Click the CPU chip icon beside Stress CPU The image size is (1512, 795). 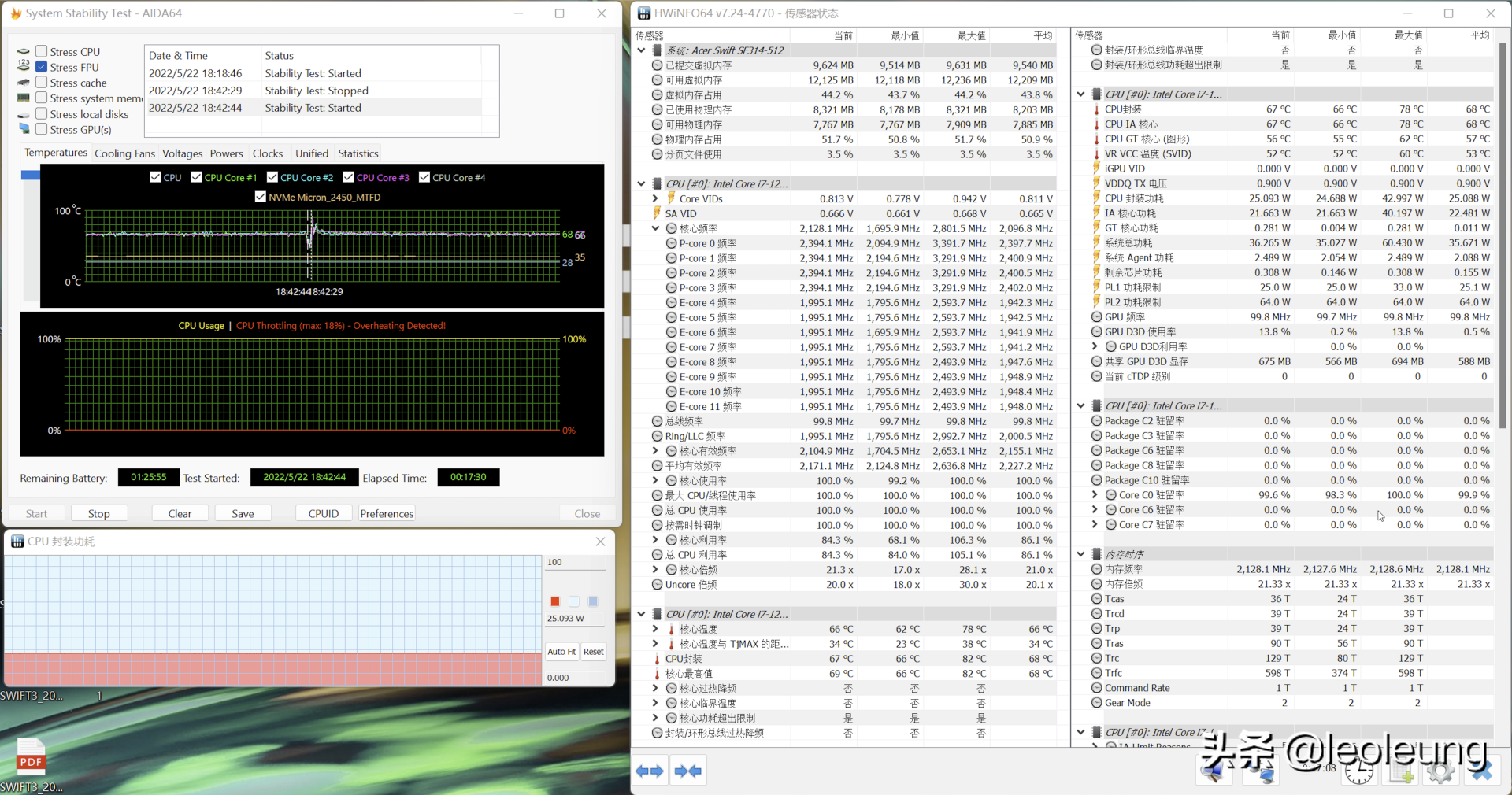click(24, 51)
